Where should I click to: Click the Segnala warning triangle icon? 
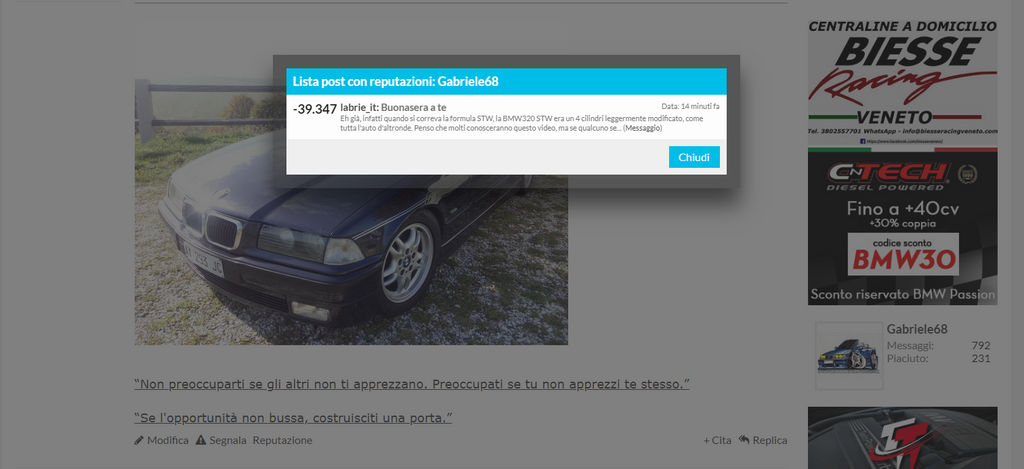[x=201, y=440]
